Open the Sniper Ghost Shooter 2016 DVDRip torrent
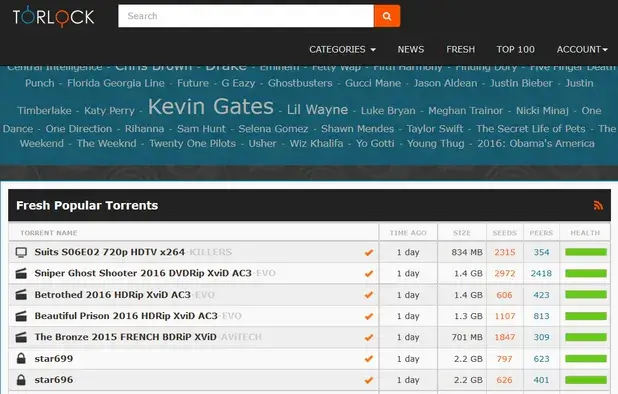The height and width of the screenshot is (394, 618). click(155, 273)
